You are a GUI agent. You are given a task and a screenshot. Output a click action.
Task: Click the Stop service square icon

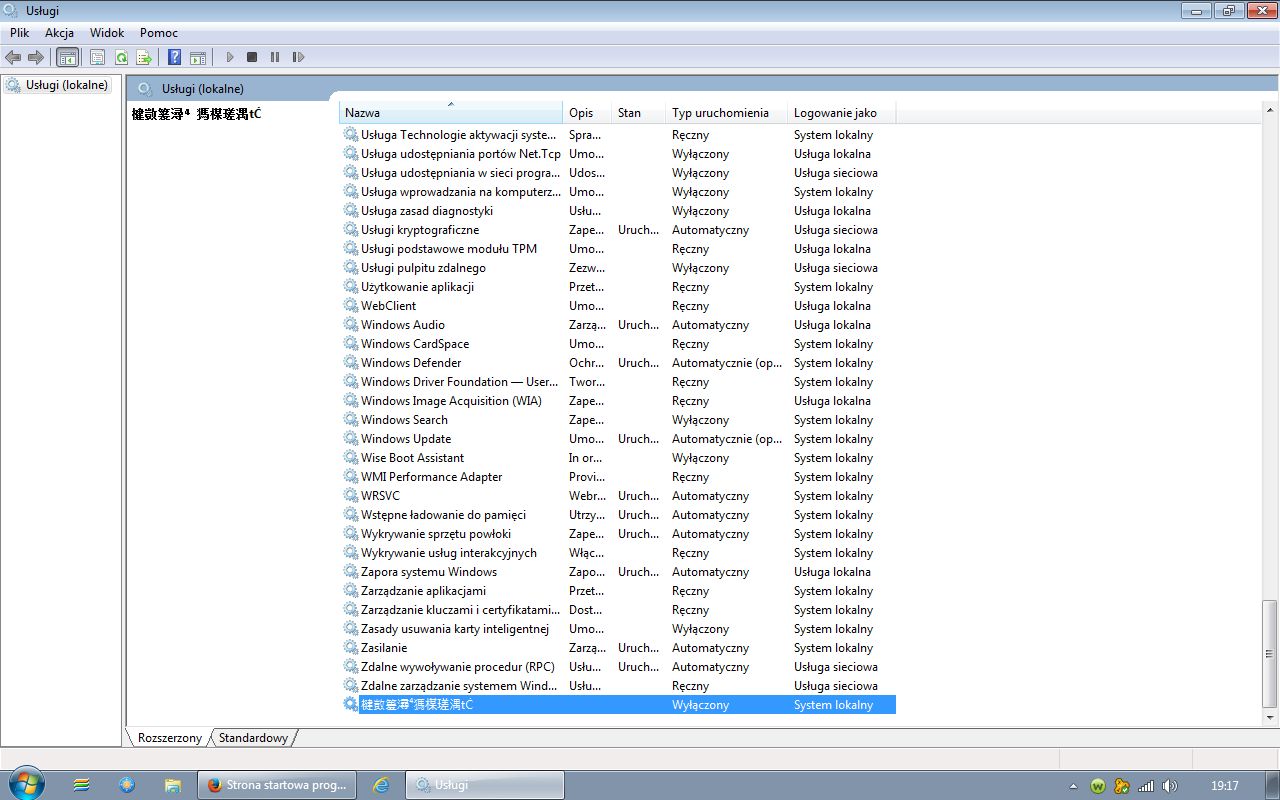click(x=252, y=57)
